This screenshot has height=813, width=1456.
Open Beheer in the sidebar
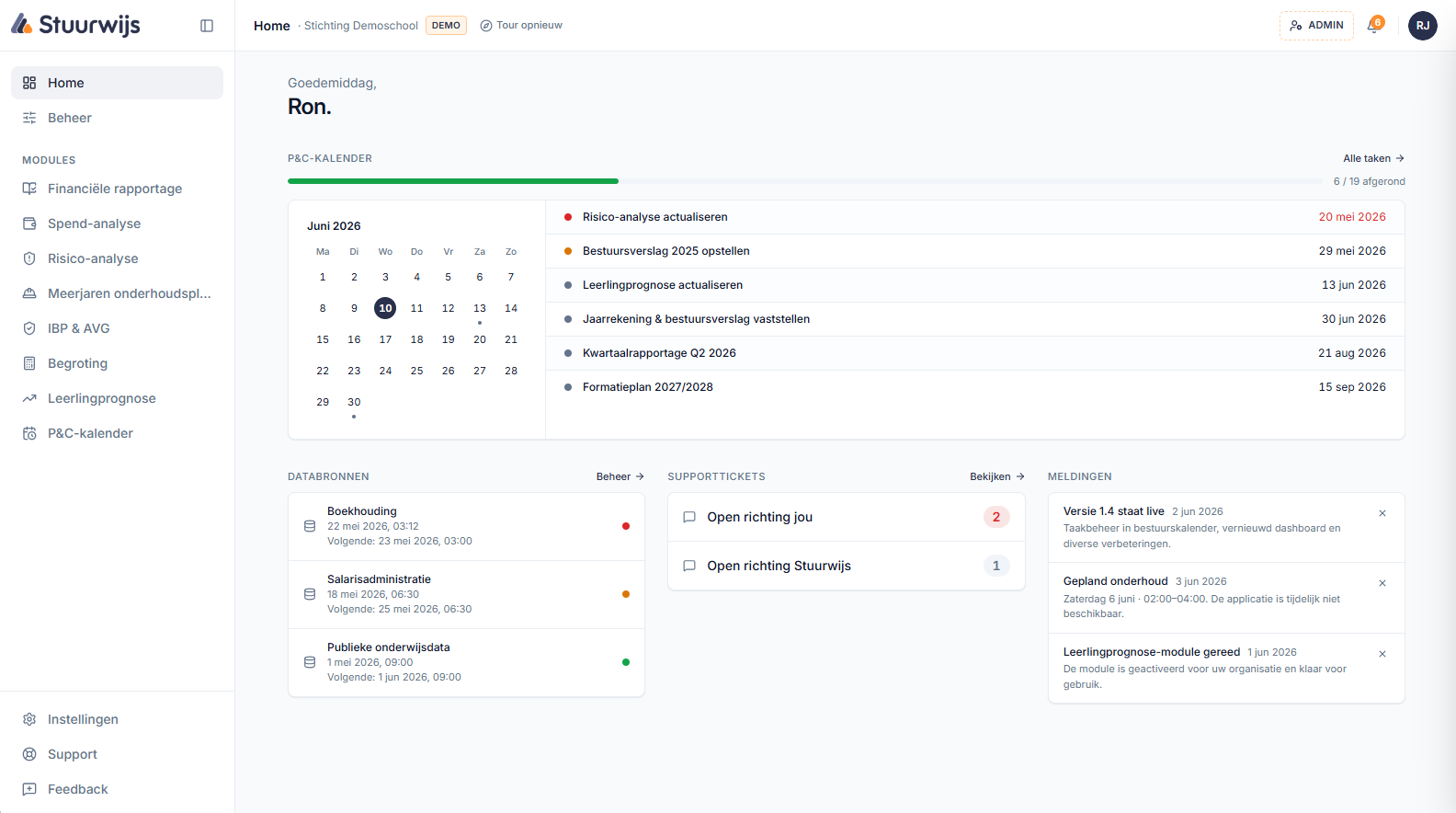[117, 118]
